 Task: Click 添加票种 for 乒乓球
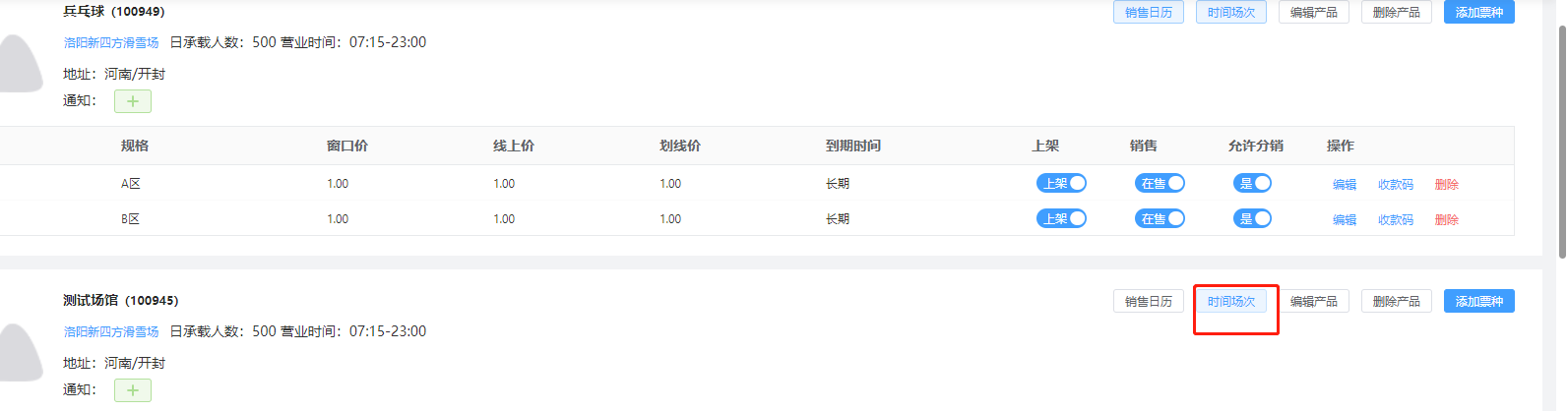tap(1478, 13)
